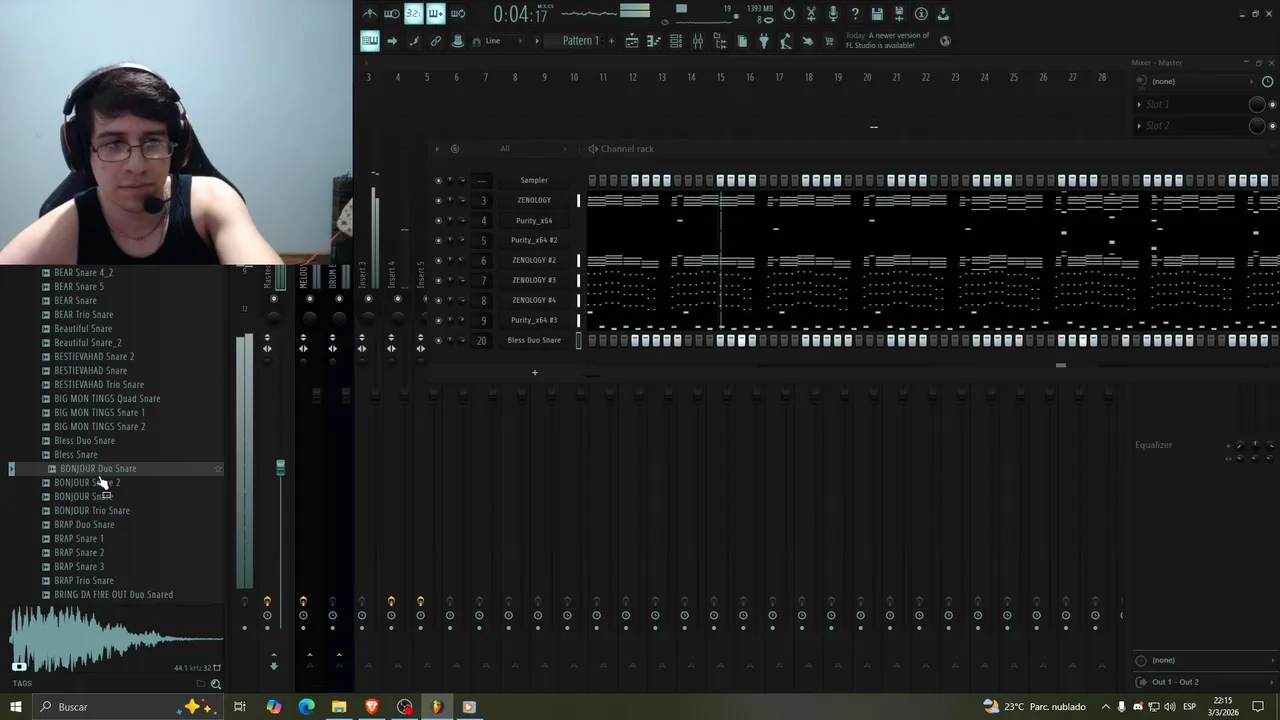Toggle loop recording mode
The height and width of the screenshot is (720, 1280).
coord(458,14)
